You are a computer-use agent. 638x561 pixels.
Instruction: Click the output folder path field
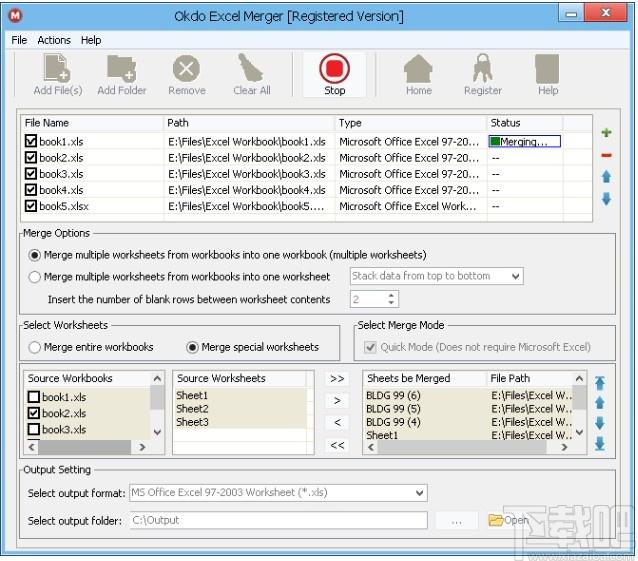pyautogui.click(x=278, y=520)
